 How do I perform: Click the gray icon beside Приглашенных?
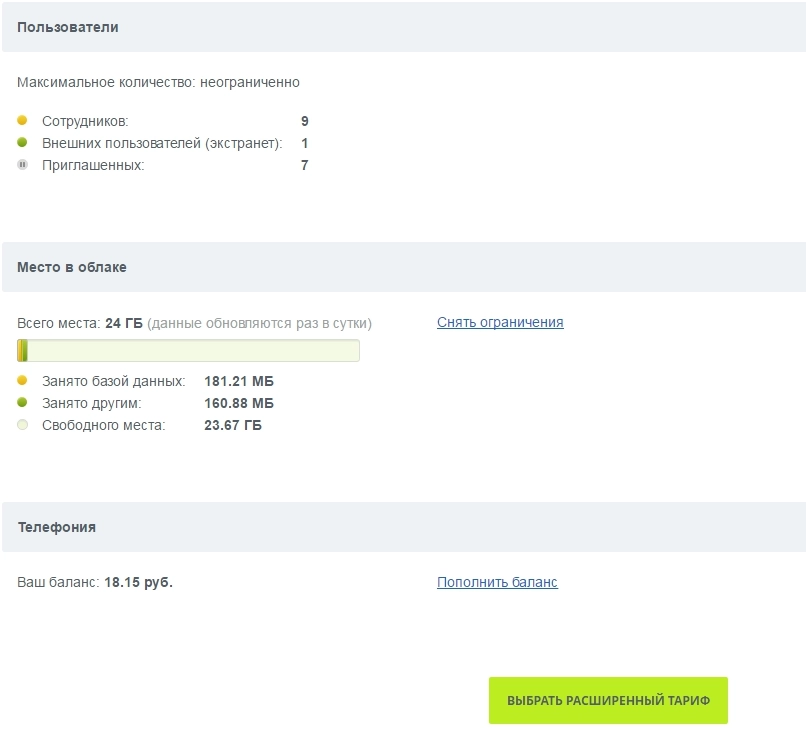(x=22, y=165)
